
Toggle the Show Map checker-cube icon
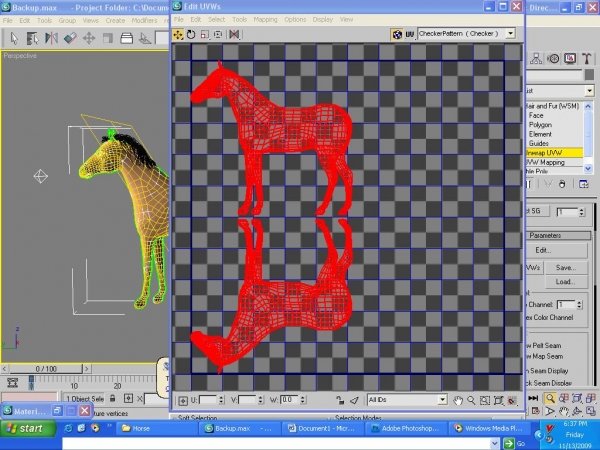397,34
